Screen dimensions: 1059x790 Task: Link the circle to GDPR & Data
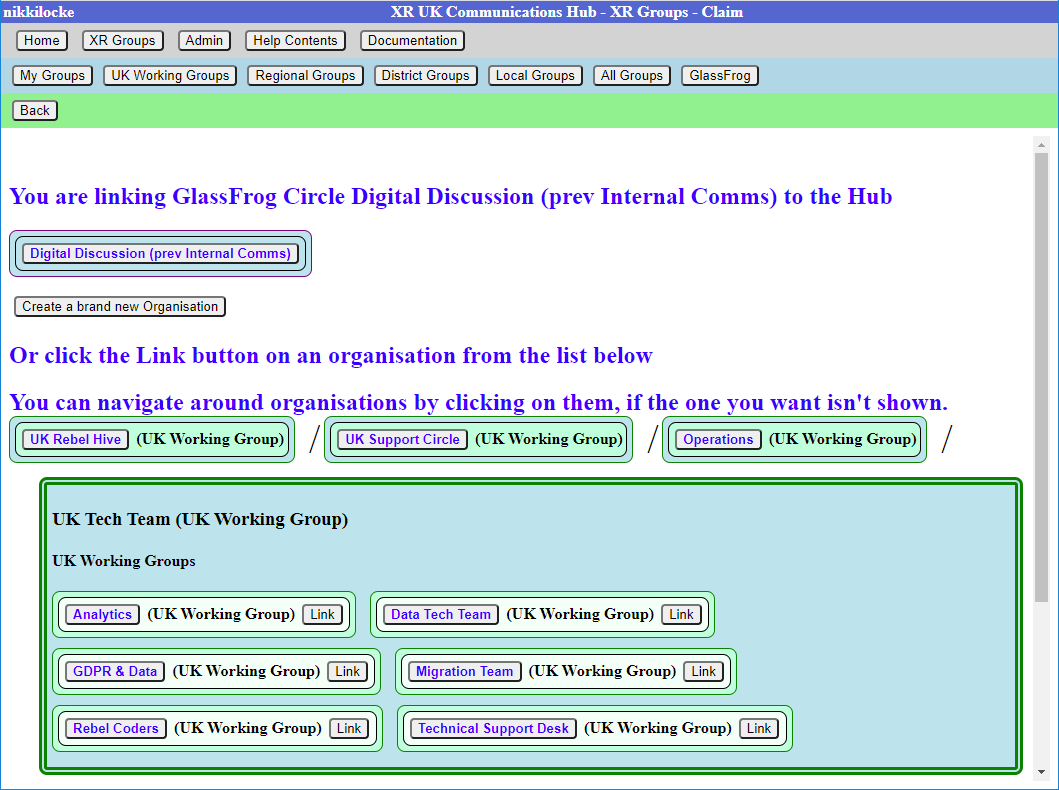click(x=347, y=671)
